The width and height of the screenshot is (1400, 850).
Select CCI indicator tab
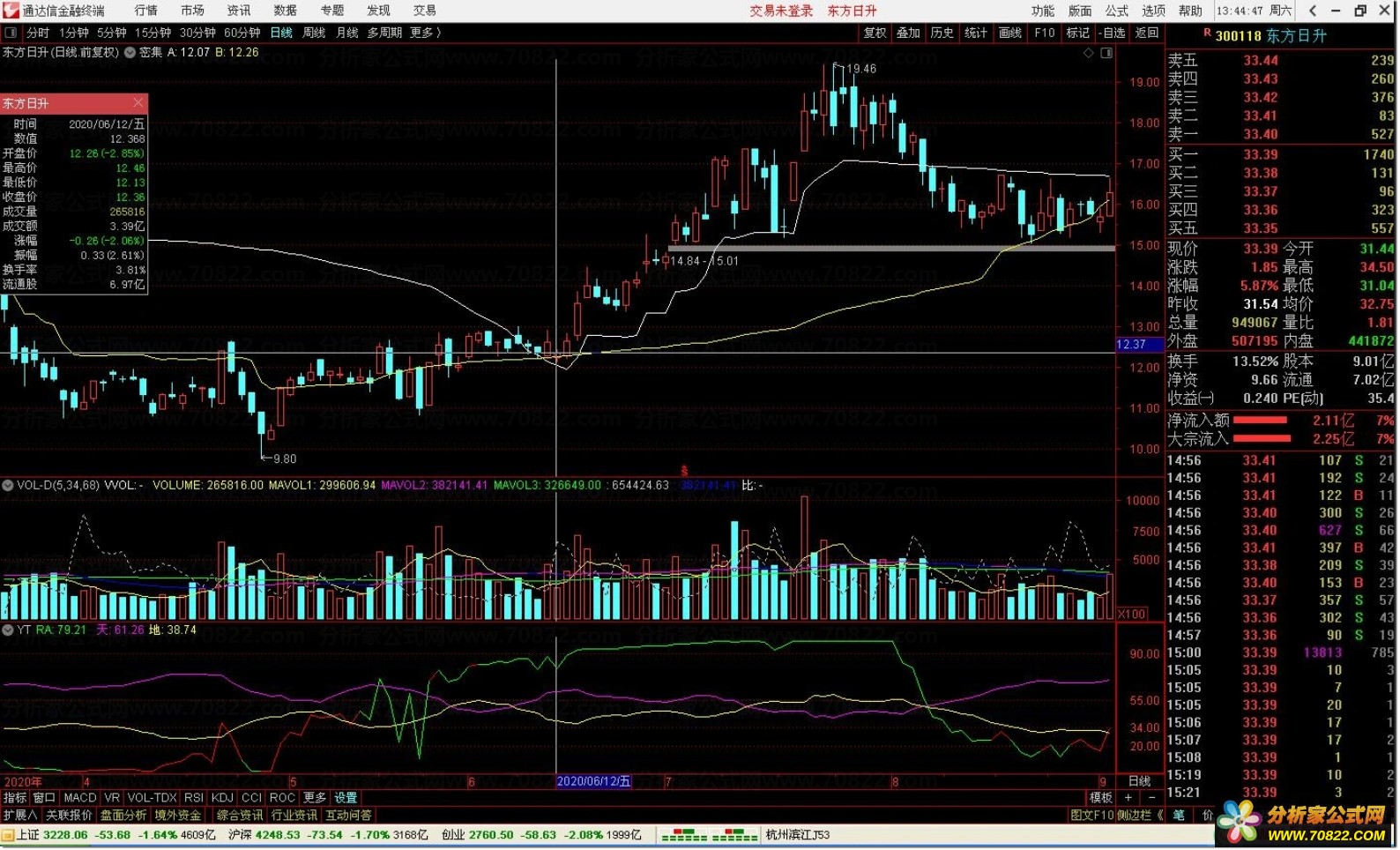[x=252, y=798]
